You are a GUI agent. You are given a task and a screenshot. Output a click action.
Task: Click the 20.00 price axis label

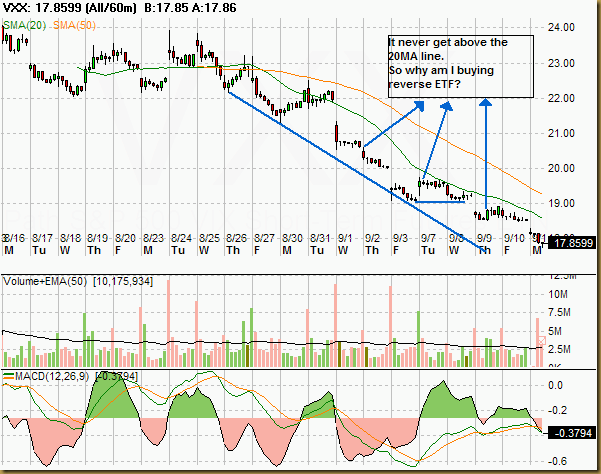[x=562, y=168]
